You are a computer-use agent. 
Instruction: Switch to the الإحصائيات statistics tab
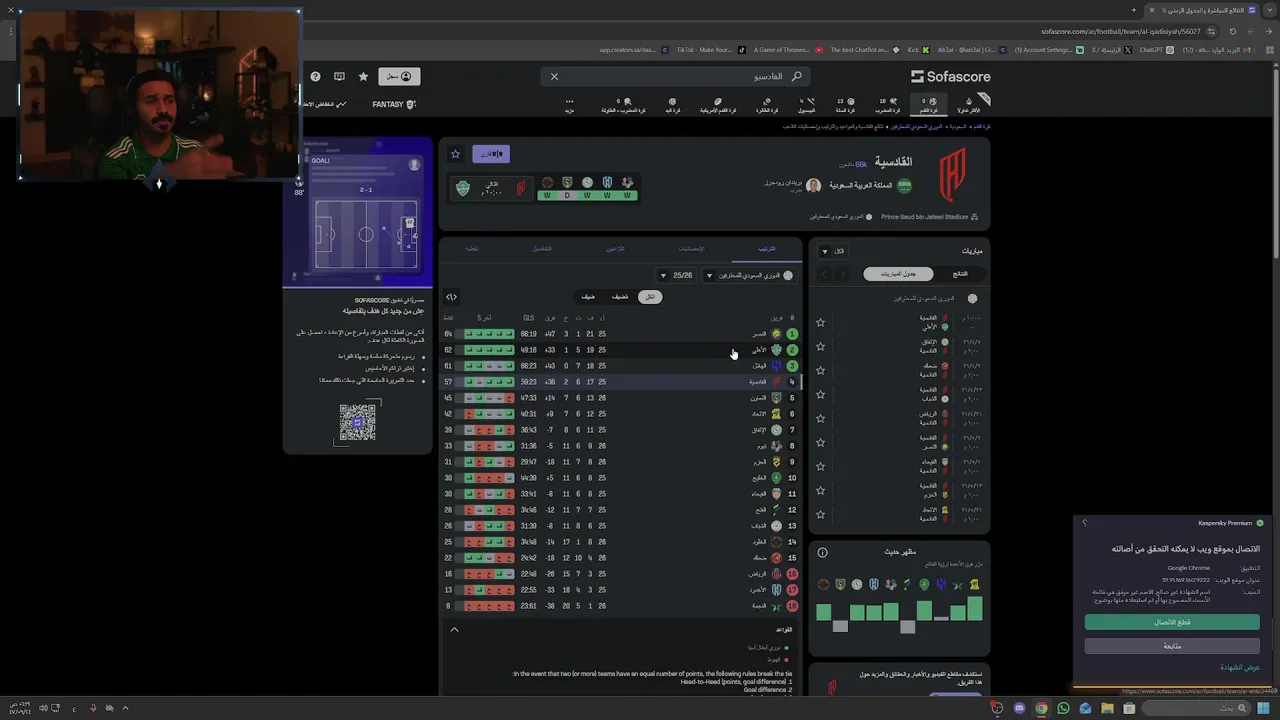692,248
